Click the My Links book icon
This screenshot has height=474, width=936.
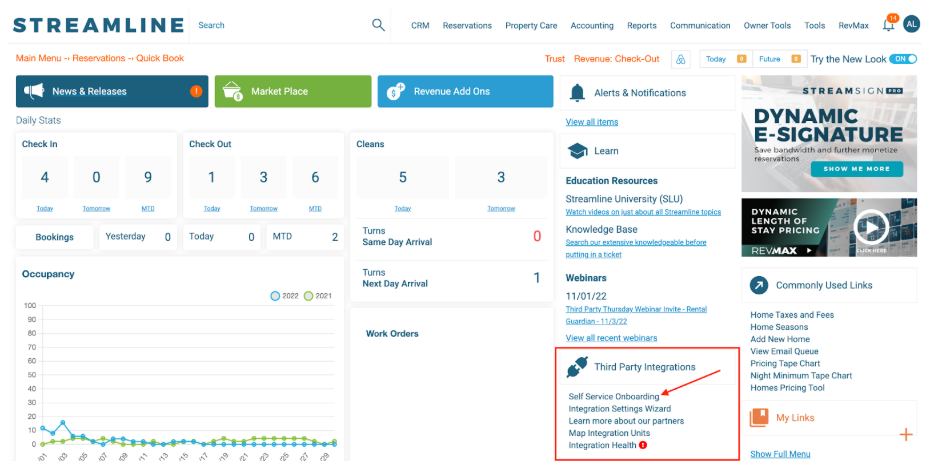click(x=759, y=417)
